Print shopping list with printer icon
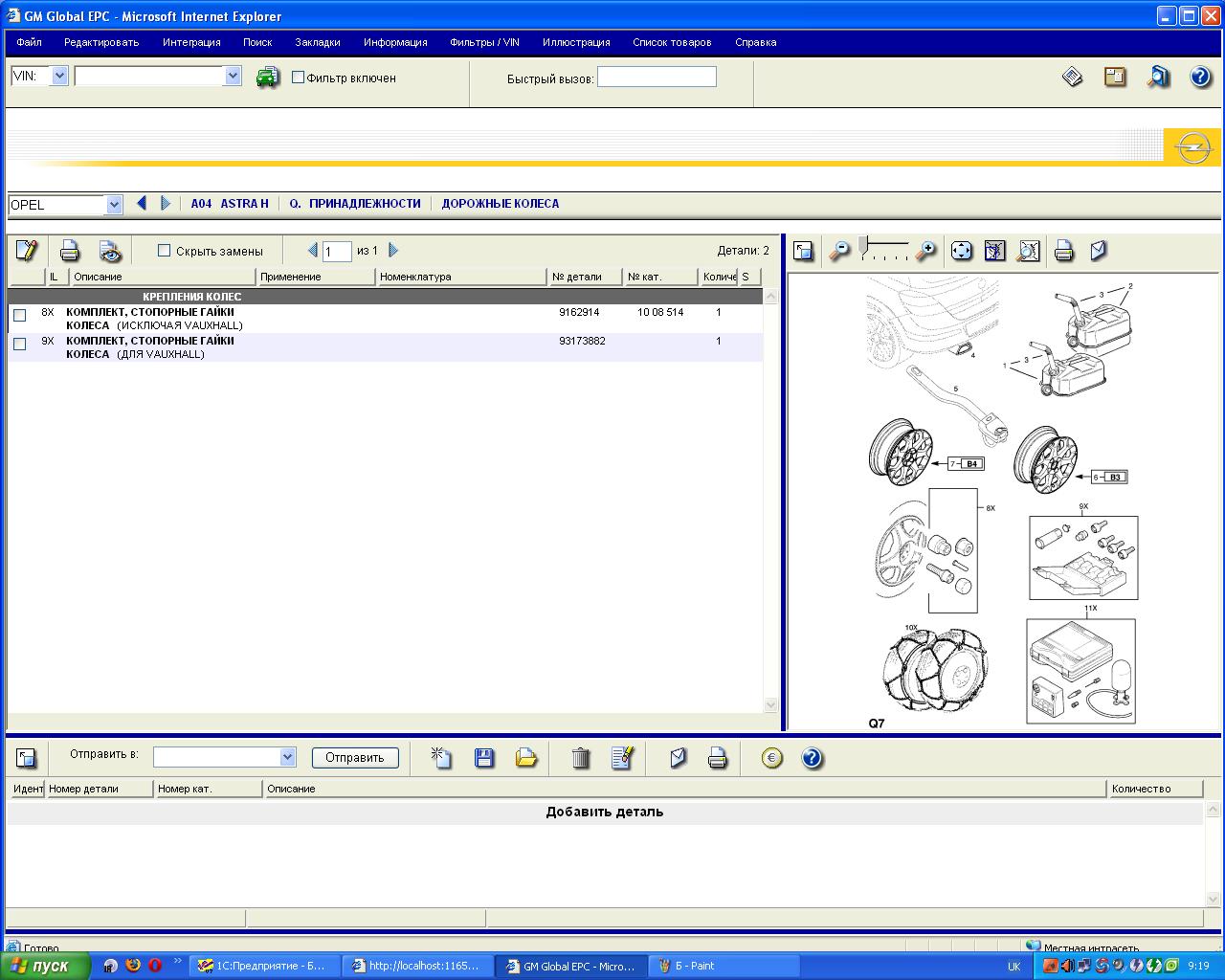The image size is (1225, 980). 717,758
